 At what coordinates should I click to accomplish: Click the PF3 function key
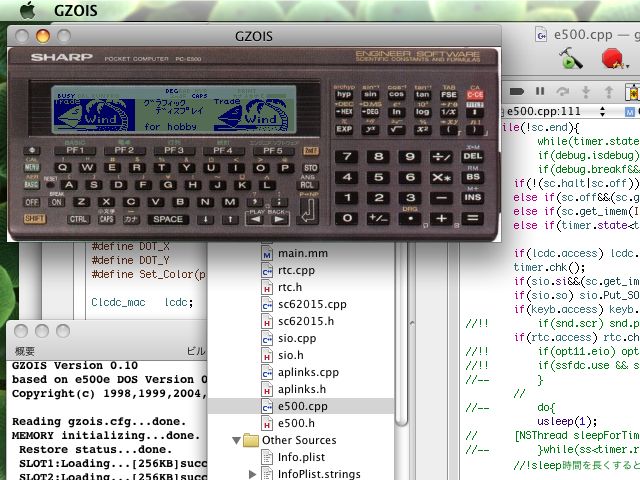(174, 151)
